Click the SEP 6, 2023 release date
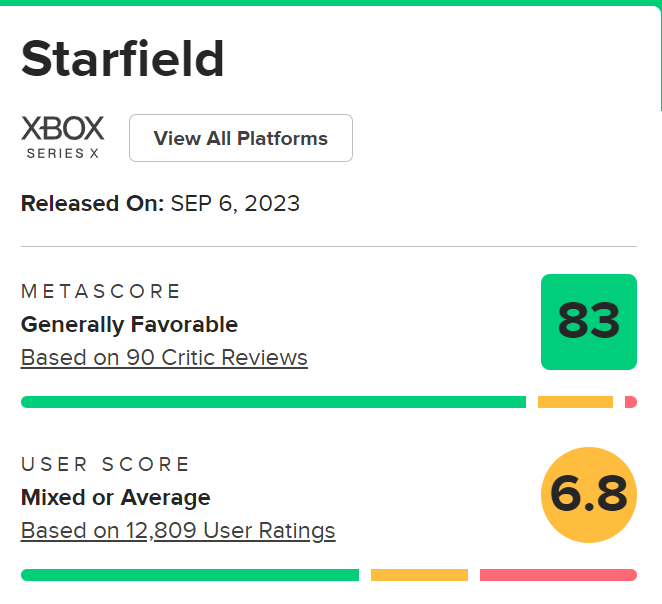Screen dimensions: 662x604 point(235,204)
